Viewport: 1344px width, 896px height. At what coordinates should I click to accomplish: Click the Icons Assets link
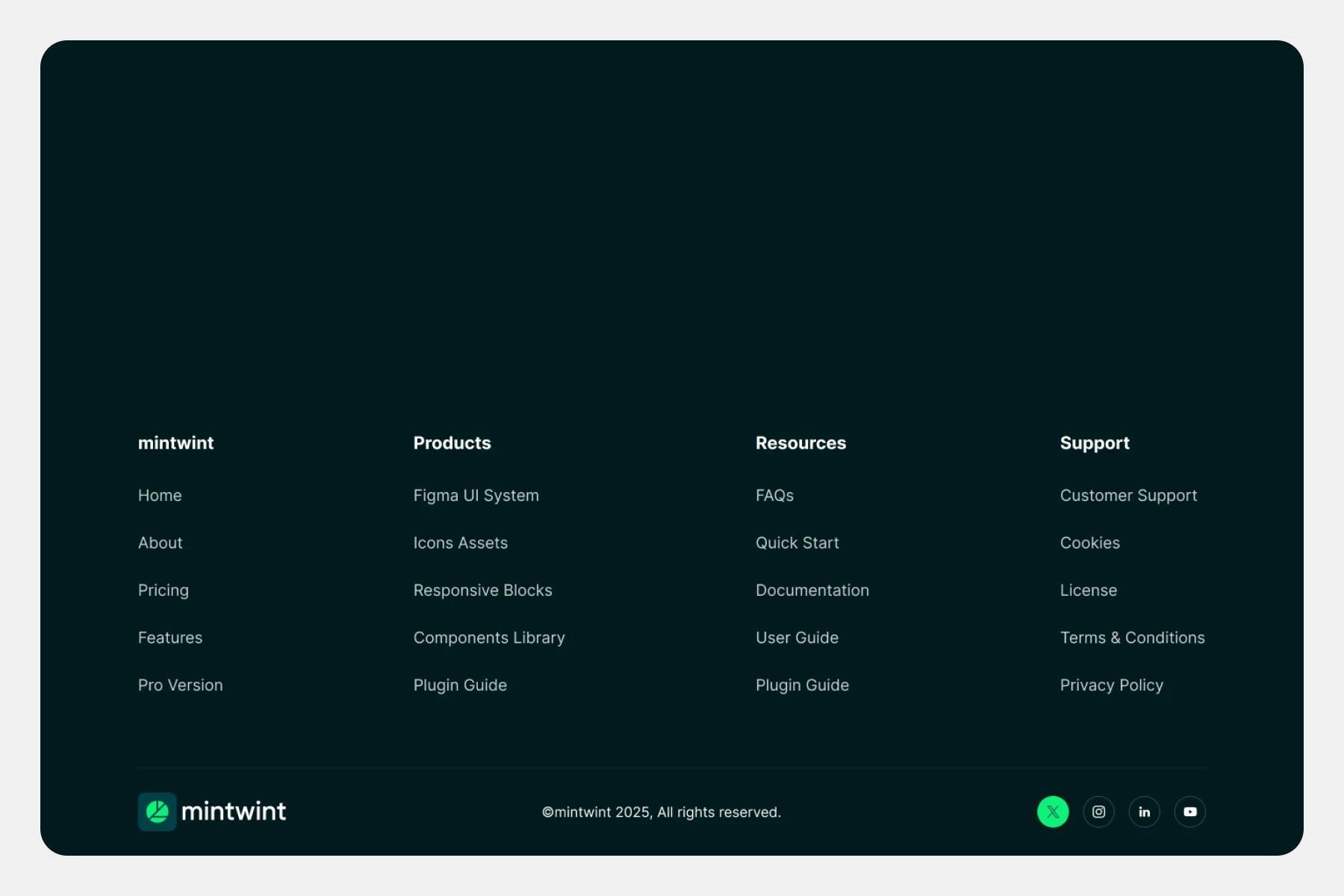[460, 543]
